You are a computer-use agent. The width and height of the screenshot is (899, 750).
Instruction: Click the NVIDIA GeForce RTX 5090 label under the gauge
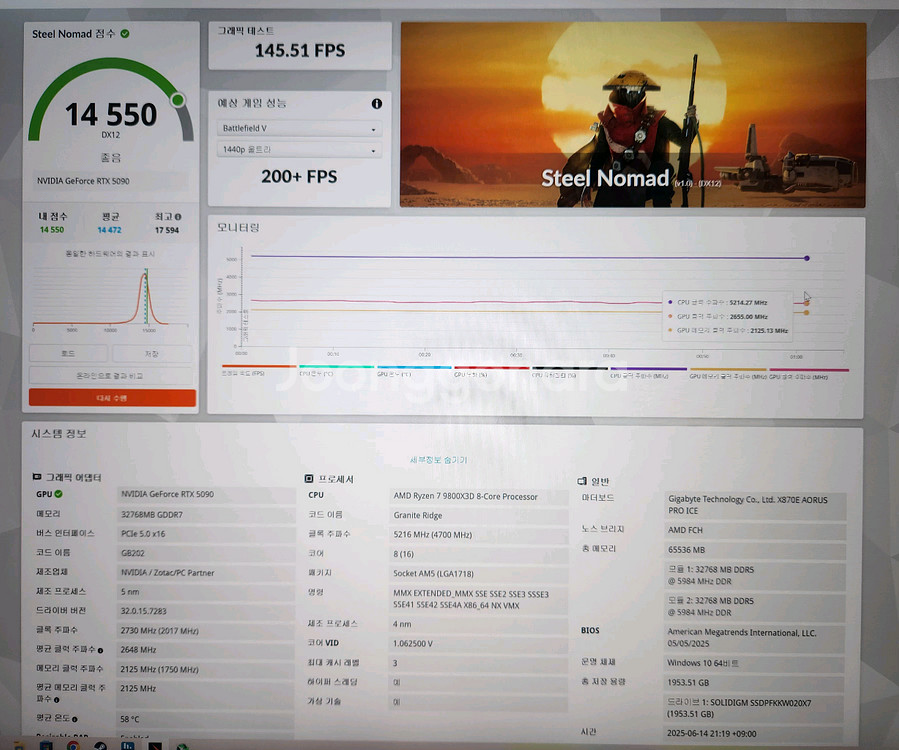pos(83,181)
